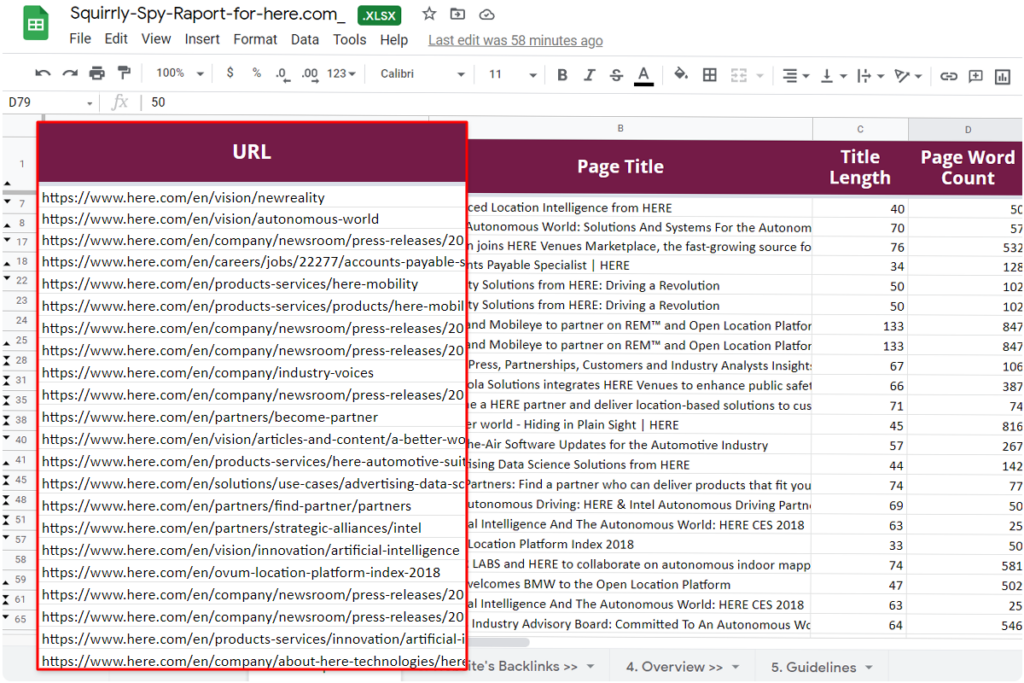Viewport: 1024px width, 683px height.
Task: Open horizontal align options
Action: (795, 76)
